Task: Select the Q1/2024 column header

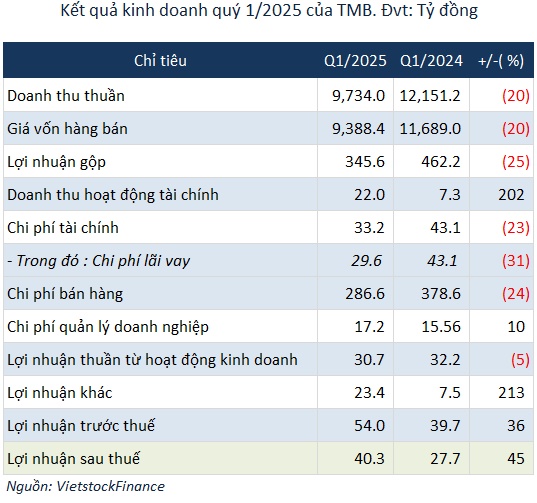Action: (x=431, y=61)
